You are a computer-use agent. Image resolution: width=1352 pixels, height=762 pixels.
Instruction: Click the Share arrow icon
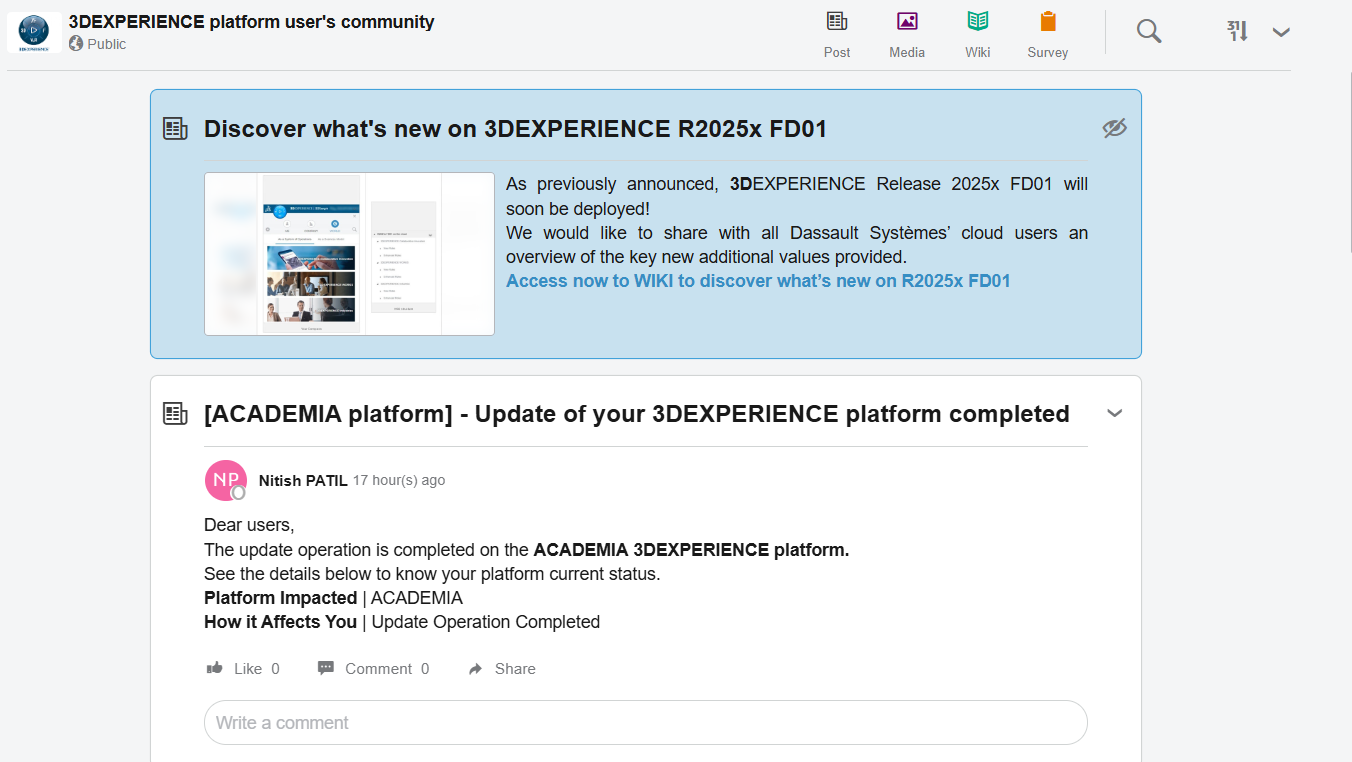click(x=476, y=669)
